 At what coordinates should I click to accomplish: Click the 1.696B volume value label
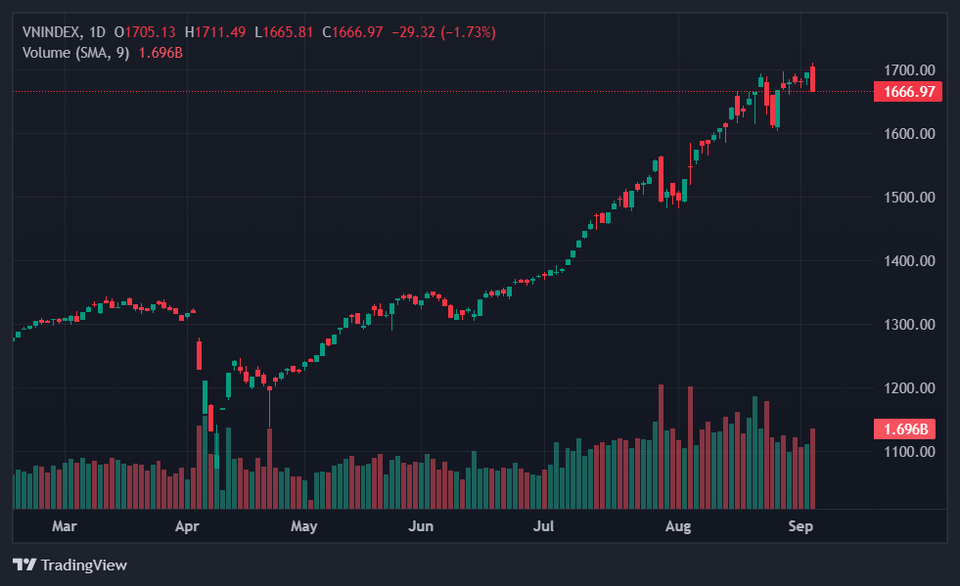click(905, 429)
